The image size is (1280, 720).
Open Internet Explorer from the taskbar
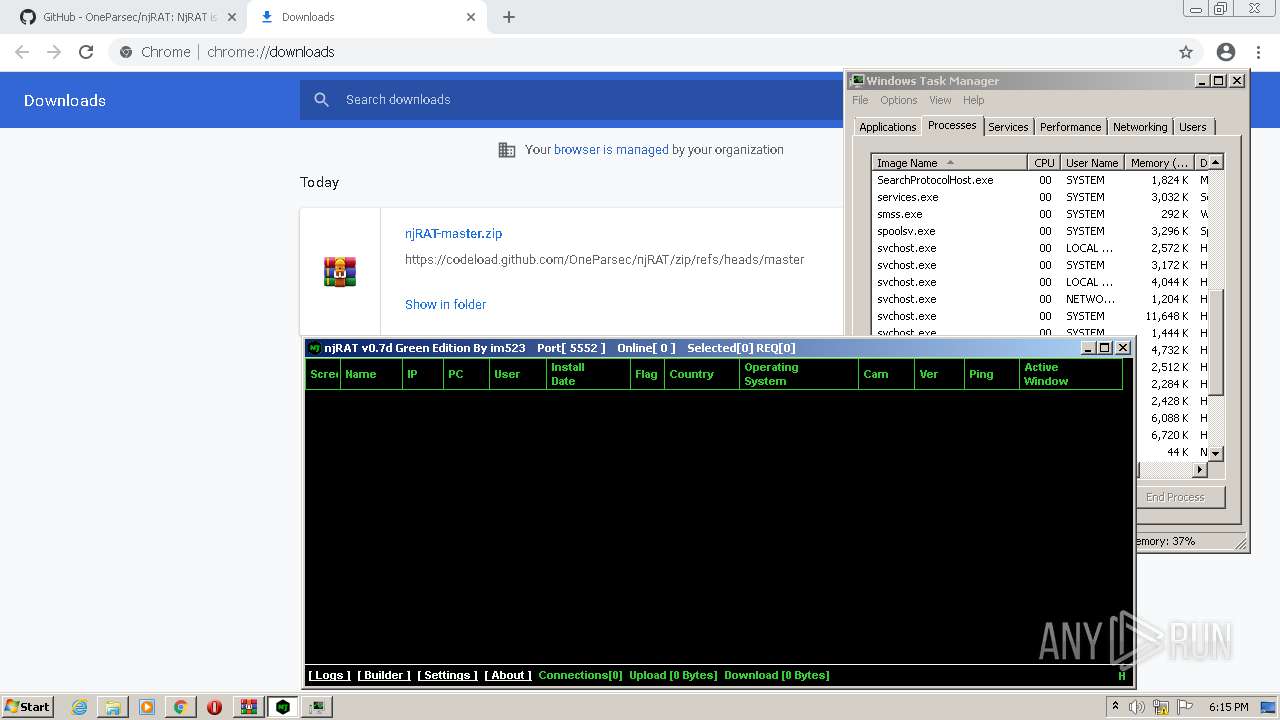80,707
